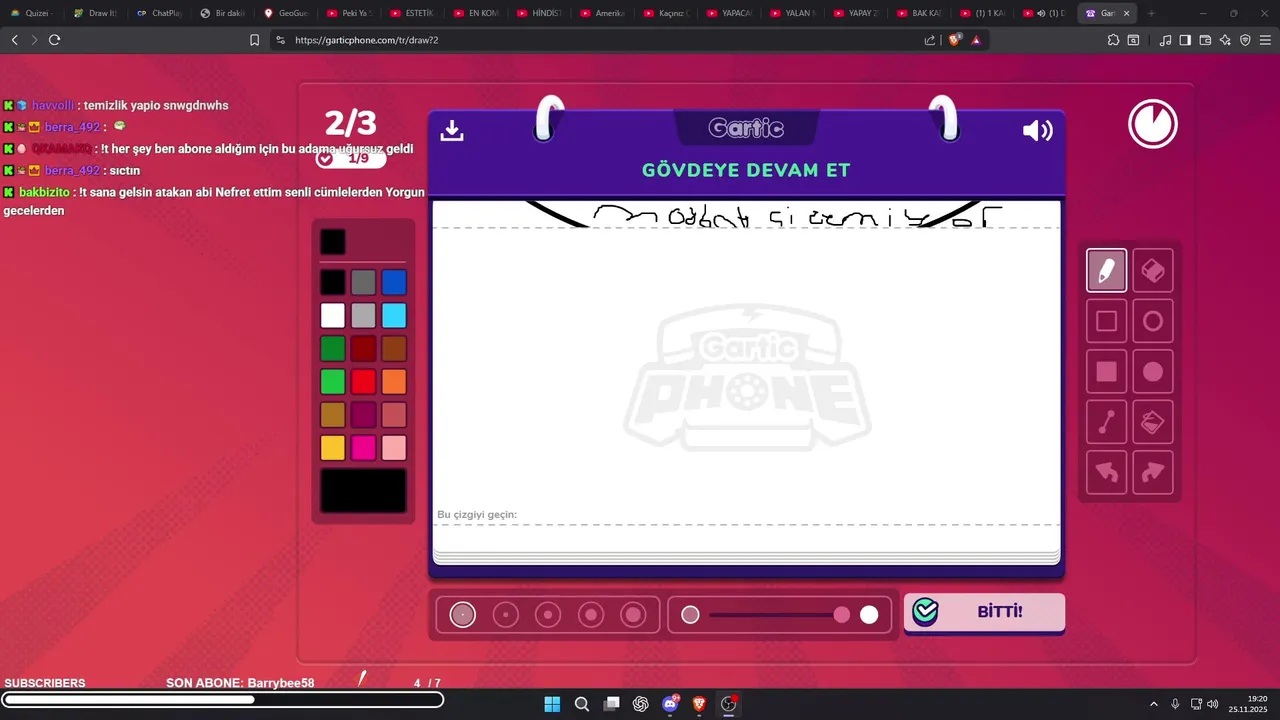Open the Windows Start menu
The width and height of the screenshot is (1280, 720).
[552, 704]
